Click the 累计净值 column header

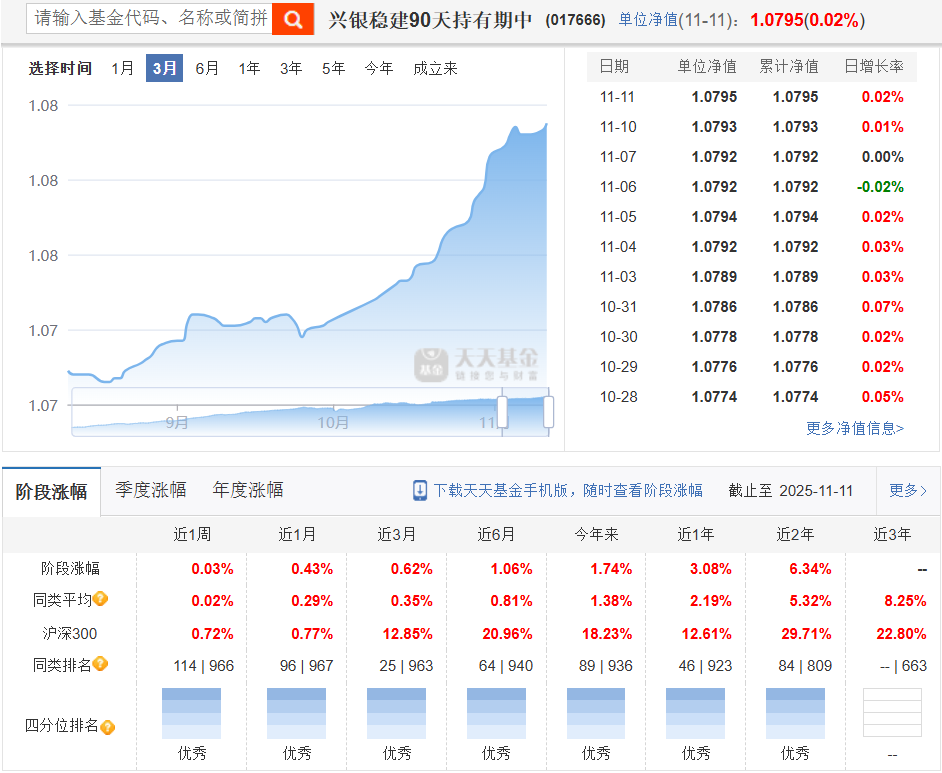pos(789,66)
